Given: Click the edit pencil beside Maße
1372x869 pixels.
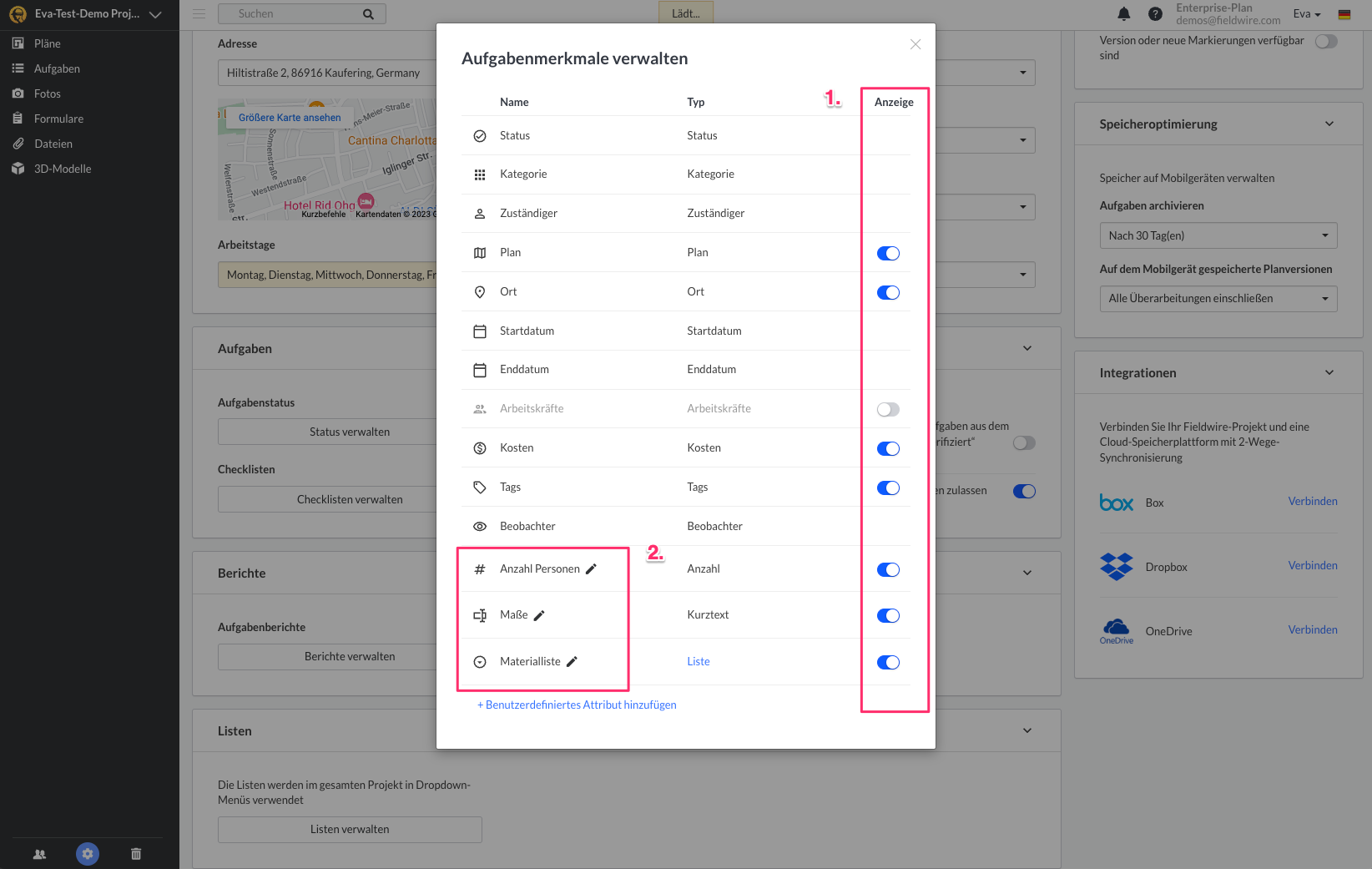Looking at the screenshot, I should tap(539, 616).
